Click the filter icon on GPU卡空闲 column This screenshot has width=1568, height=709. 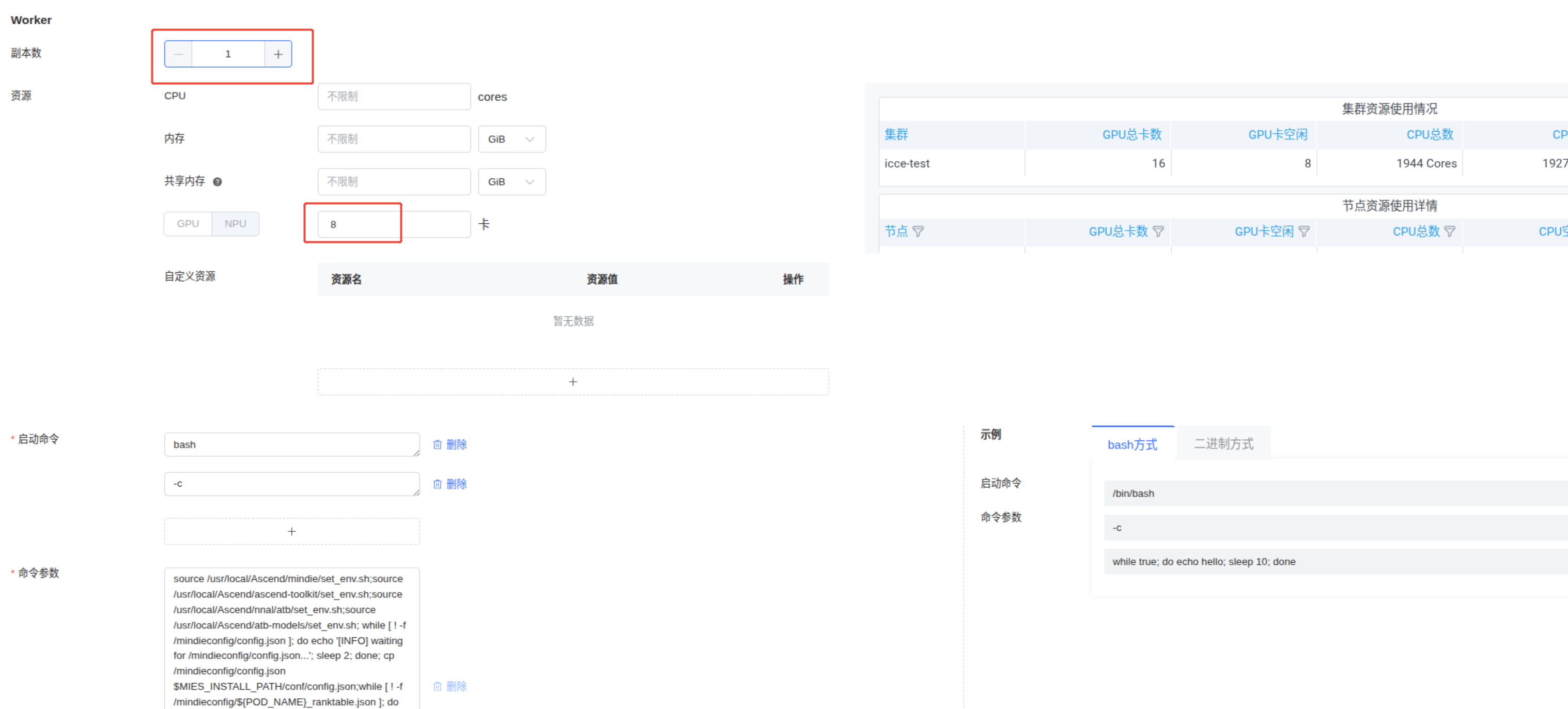[x=1304, y=232]
